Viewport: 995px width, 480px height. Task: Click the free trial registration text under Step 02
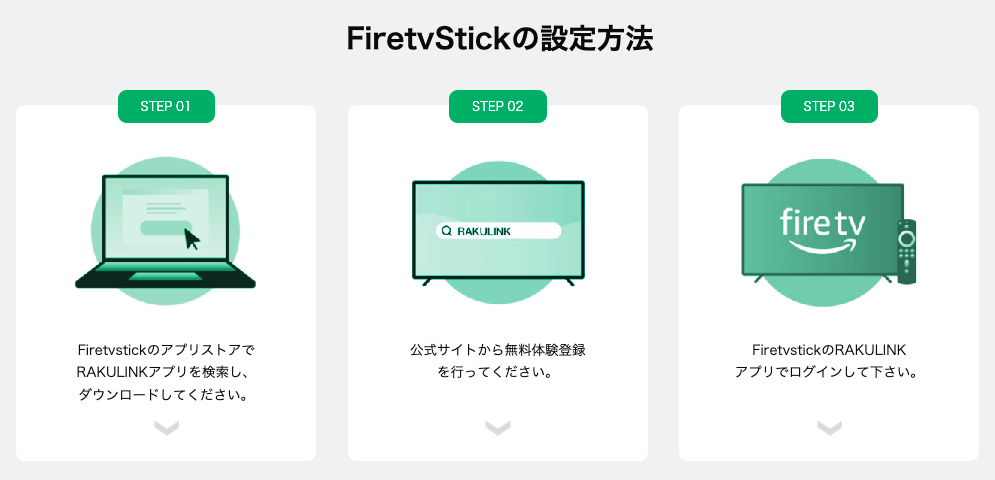point(498,361)
